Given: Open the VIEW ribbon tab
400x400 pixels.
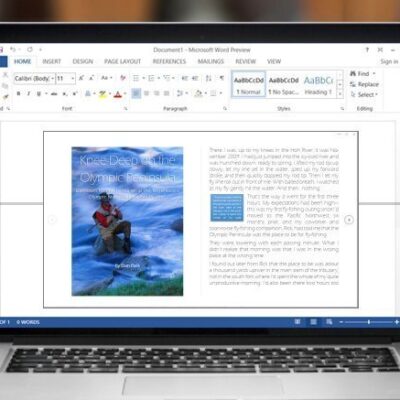Looking at the screenshot, I should (x=274, y=61).
